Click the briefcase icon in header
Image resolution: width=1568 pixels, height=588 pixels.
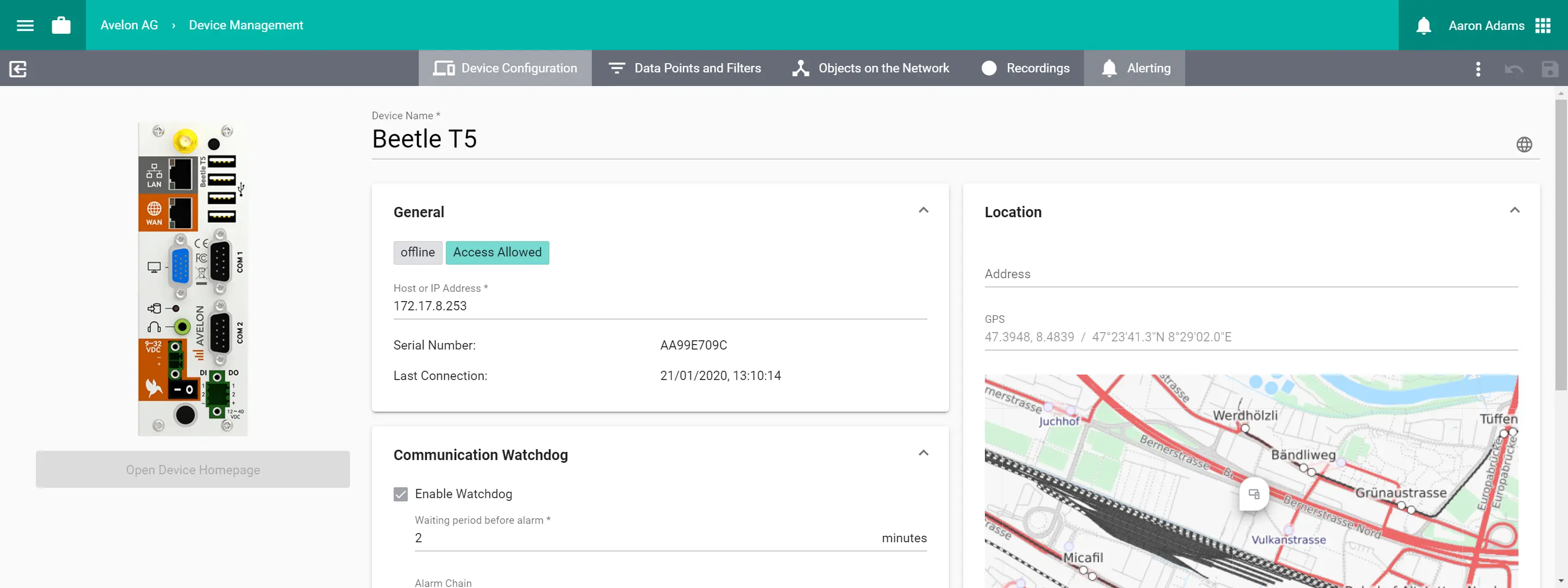point(61,25)
